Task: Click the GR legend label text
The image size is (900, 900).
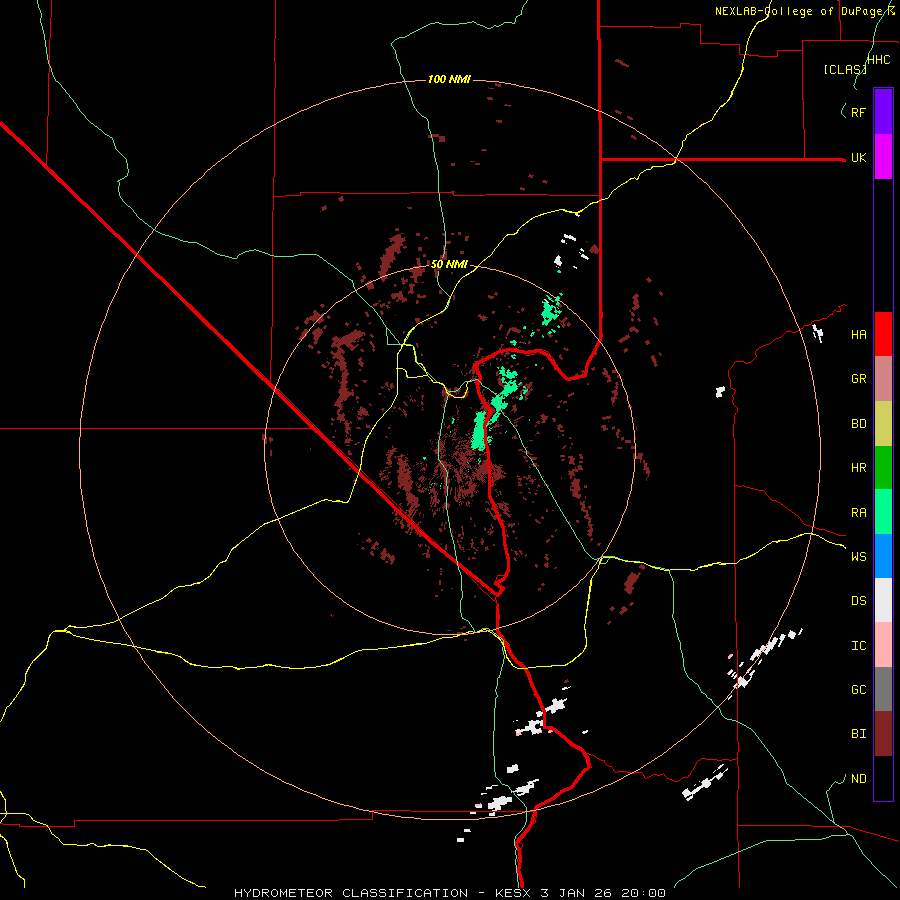Action: tap(859, 379)
